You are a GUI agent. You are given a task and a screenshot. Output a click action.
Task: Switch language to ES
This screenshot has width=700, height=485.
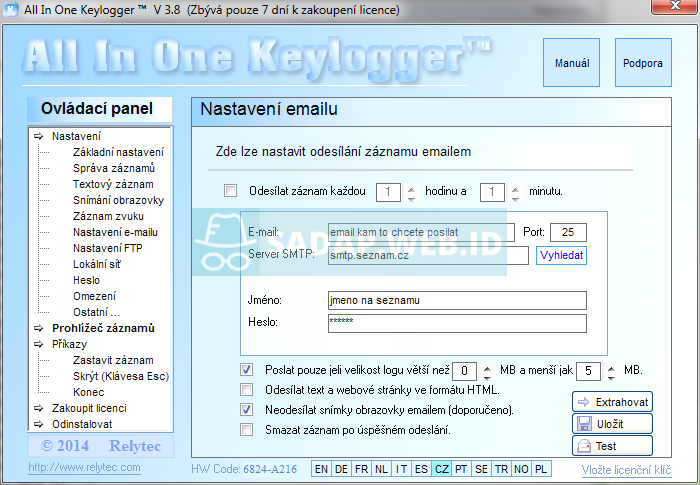point(421,469)
